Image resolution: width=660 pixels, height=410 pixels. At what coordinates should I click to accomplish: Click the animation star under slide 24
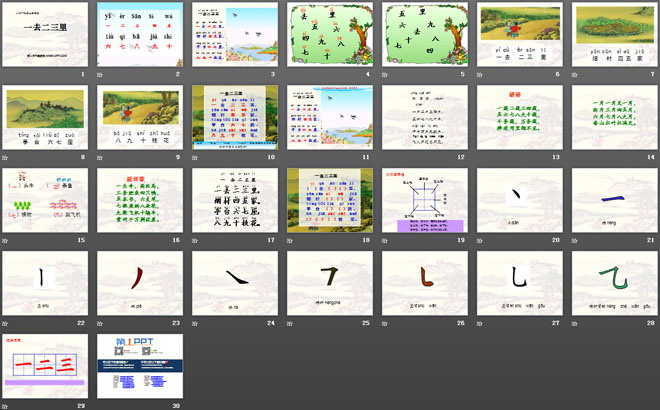click(195, 323)
